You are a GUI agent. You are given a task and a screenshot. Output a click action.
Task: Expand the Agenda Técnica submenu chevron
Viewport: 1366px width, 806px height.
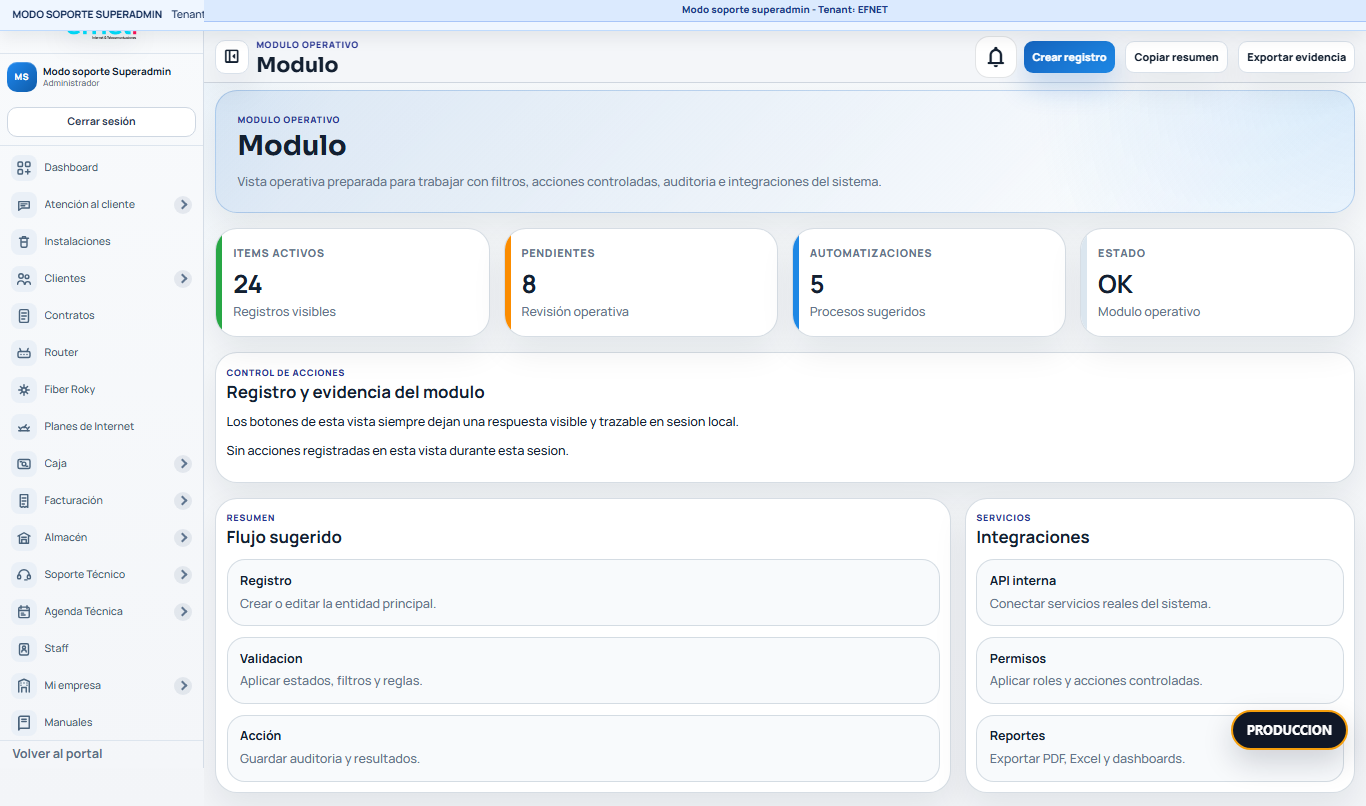[183, 612]
